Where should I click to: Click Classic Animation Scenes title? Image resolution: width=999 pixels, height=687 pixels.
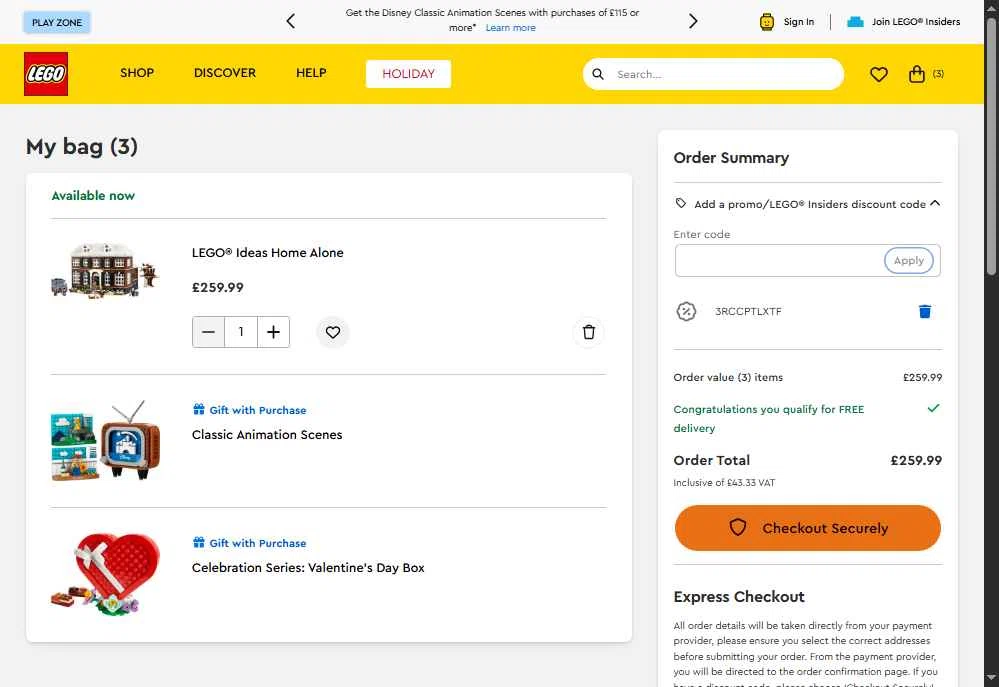[267, 435]
